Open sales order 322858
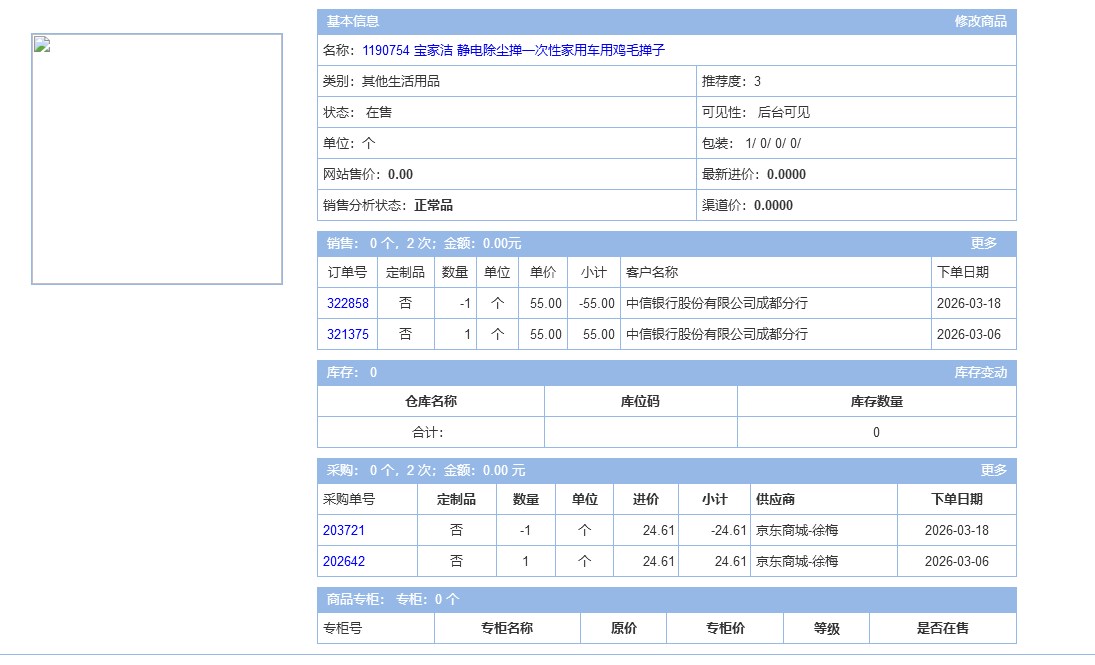1095x665 pixels. (347, 304)
